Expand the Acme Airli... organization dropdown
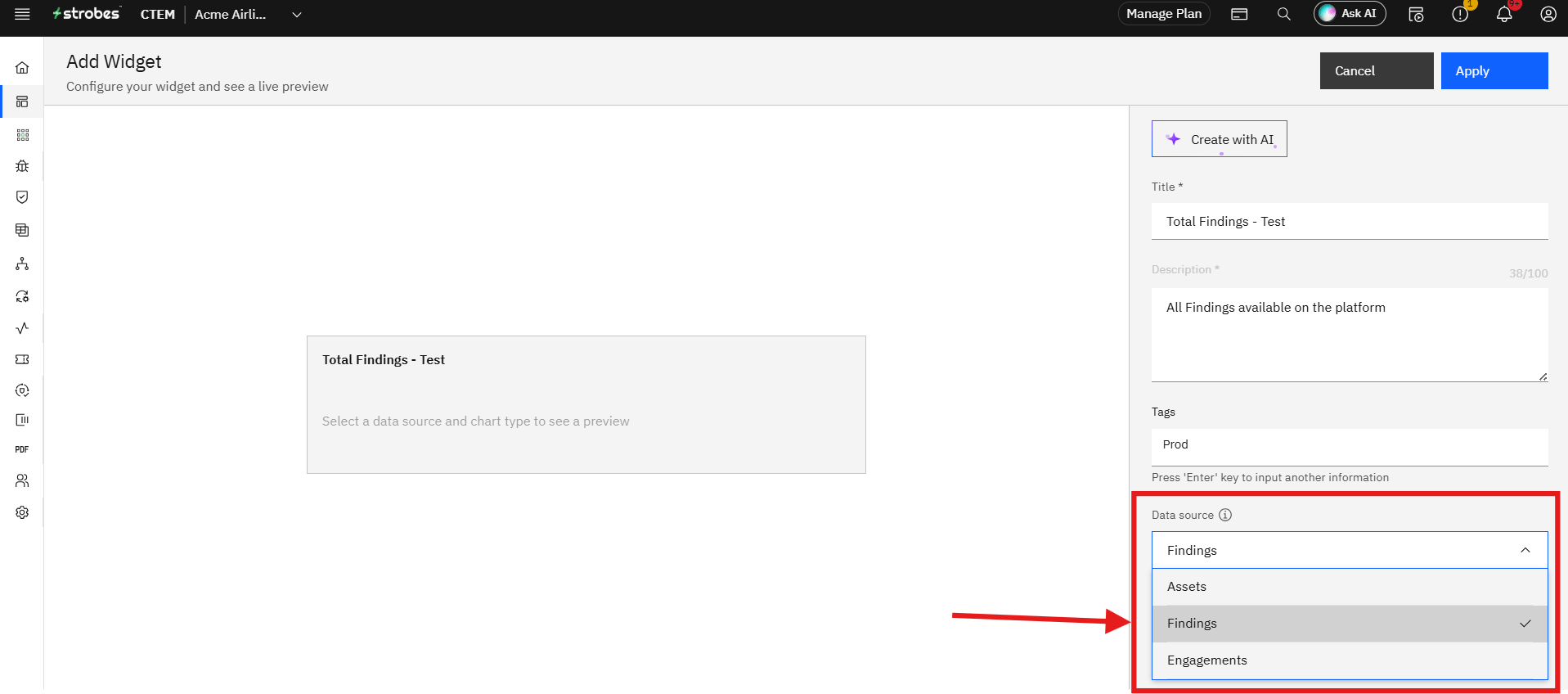This screenshot has width=1568, height=694. 248,14
